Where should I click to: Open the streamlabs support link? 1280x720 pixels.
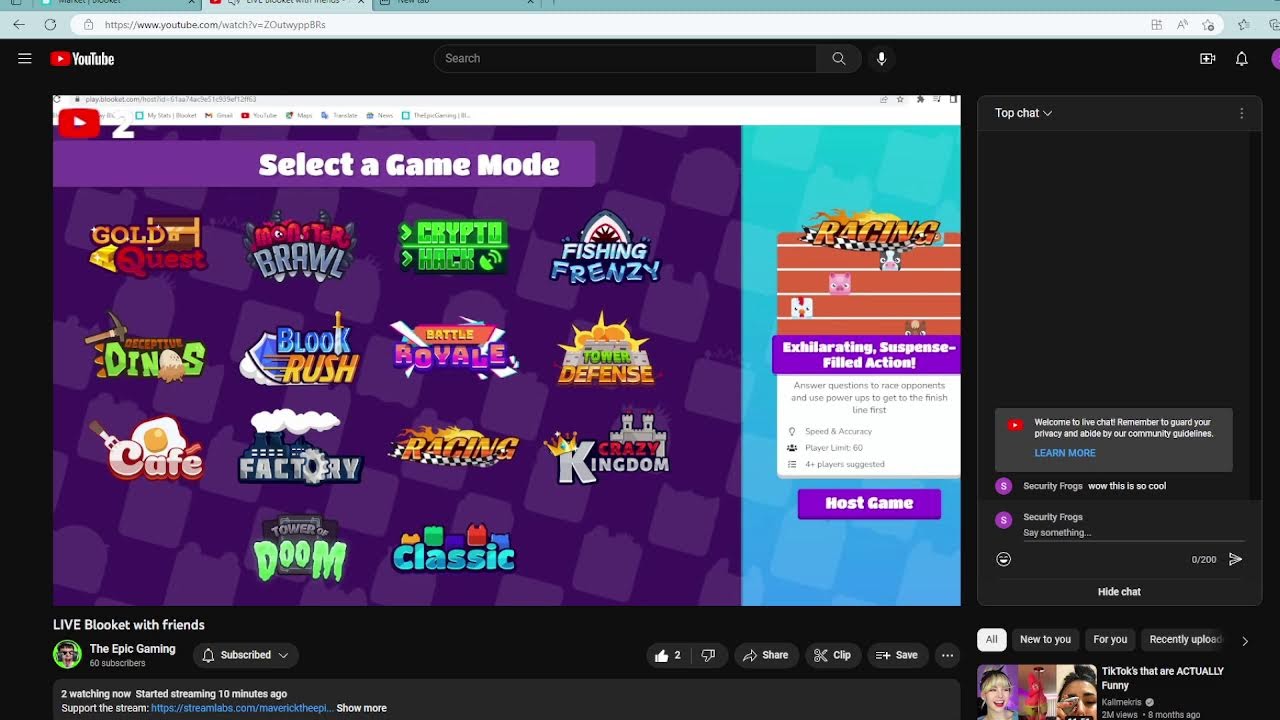coord(241,708)
